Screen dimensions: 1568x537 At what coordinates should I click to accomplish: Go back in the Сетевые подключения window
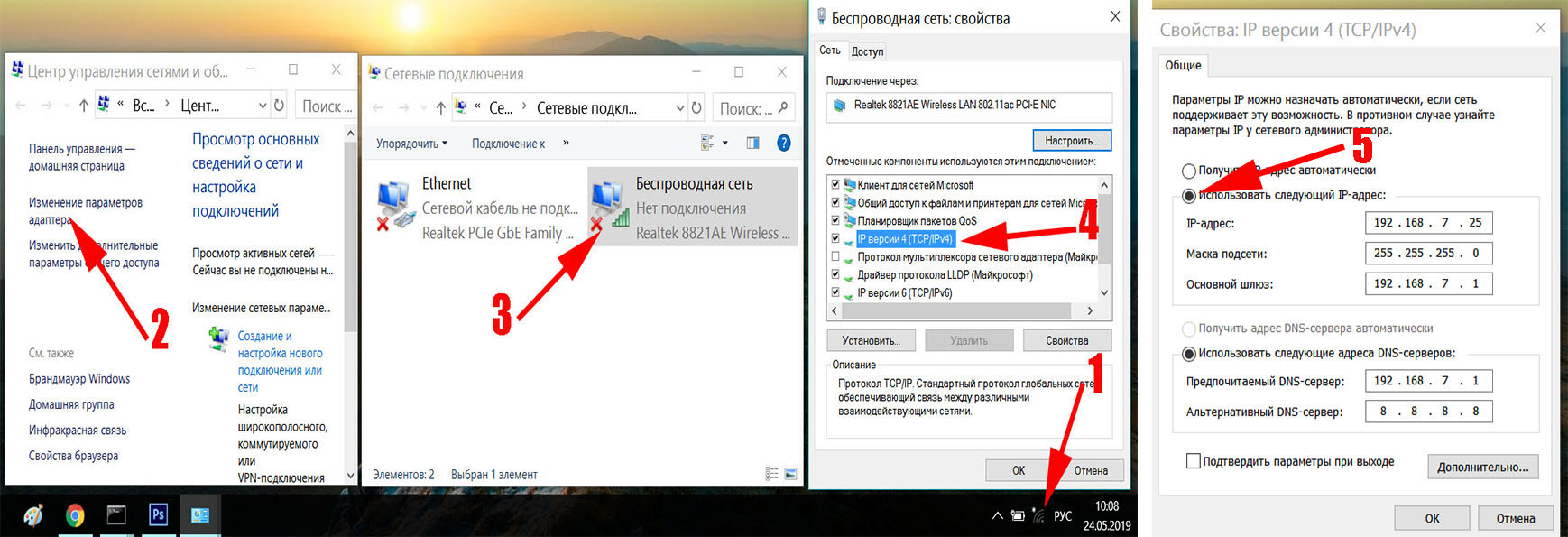[x=378, y=108]
